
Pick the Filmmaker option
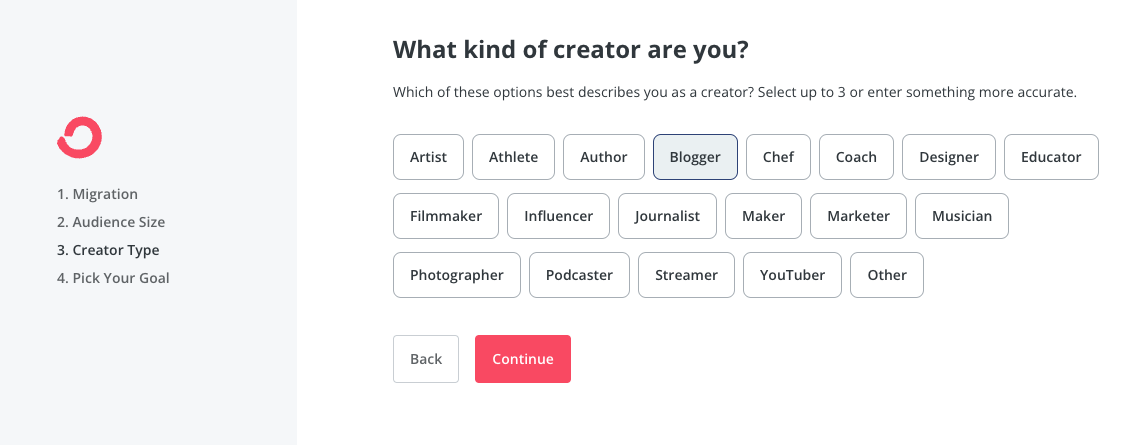pos(446,216)
